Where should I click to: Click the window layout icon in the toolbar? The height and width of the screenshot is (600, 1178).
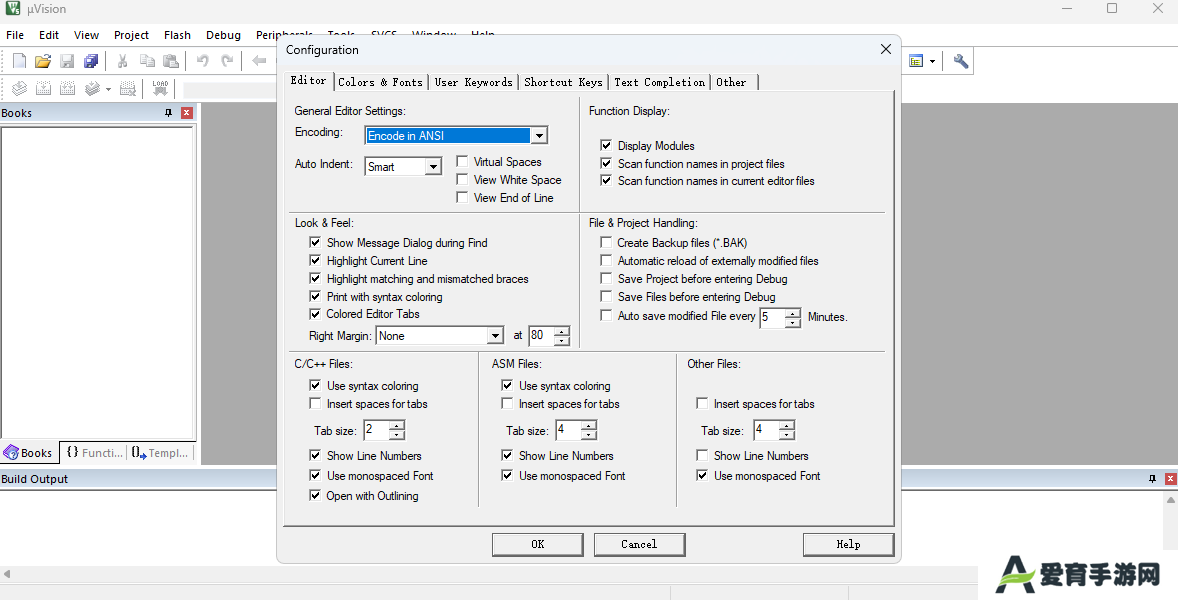click(916, 62)
